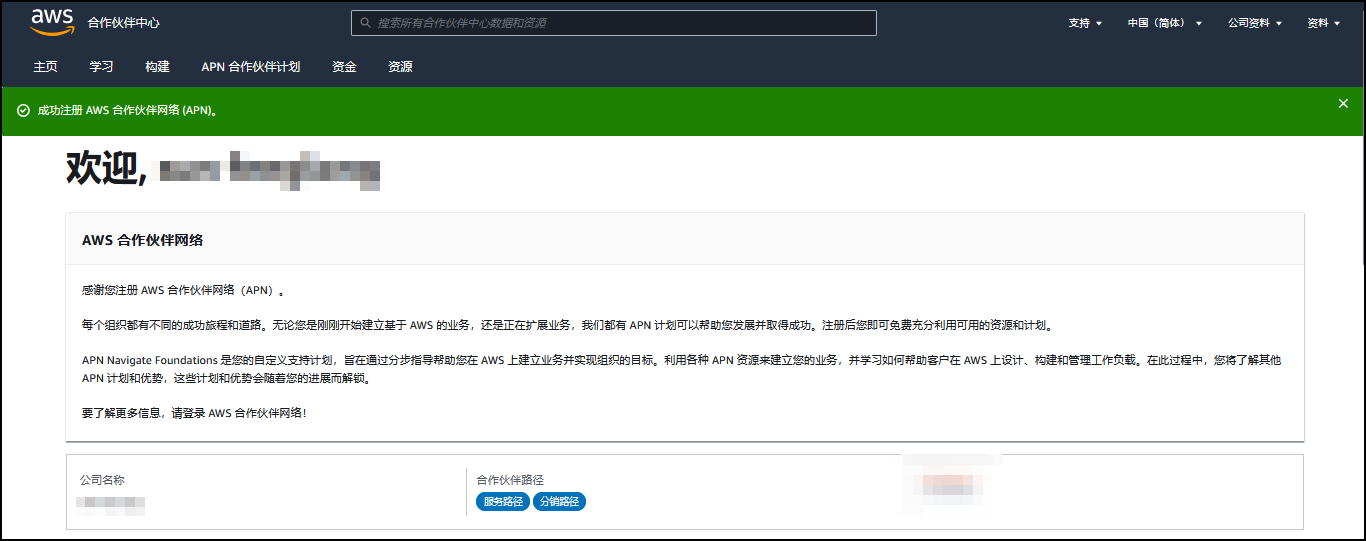Open the 资金 menu
The height and width of the screenshot is (541, 1366).
[x=344, y=67]
